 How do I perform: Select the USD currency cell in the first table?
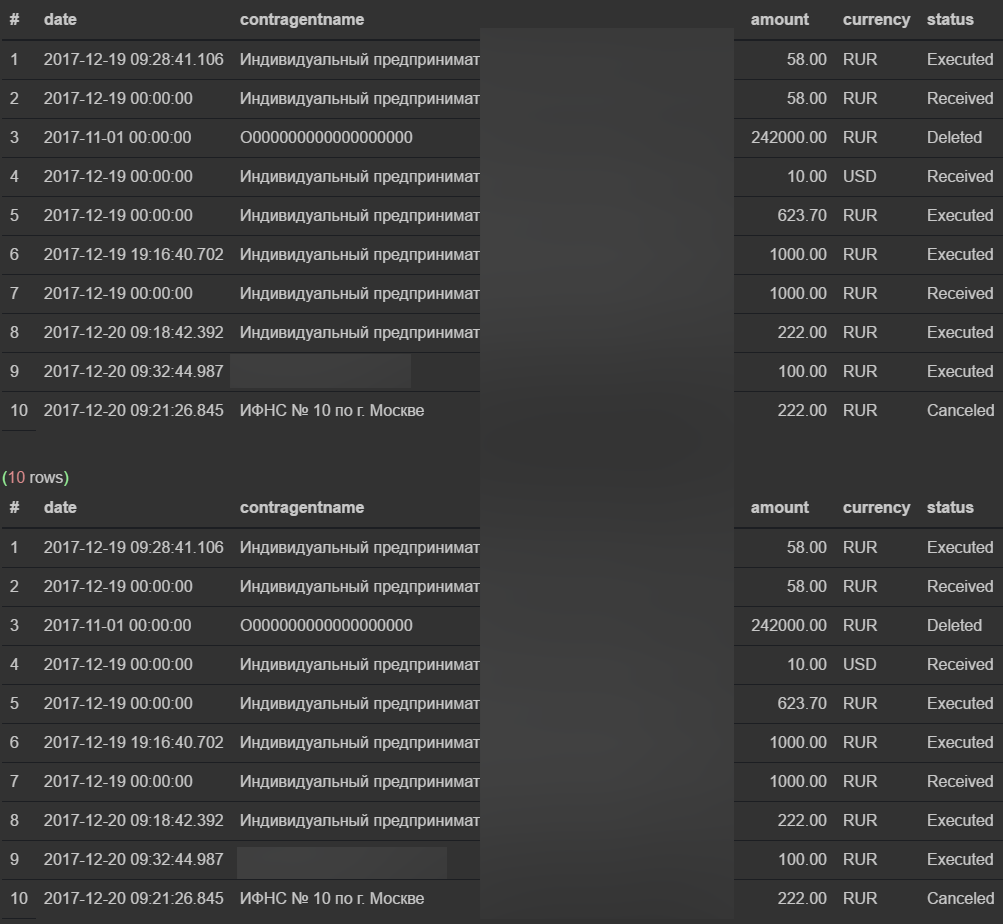[860, 177]
